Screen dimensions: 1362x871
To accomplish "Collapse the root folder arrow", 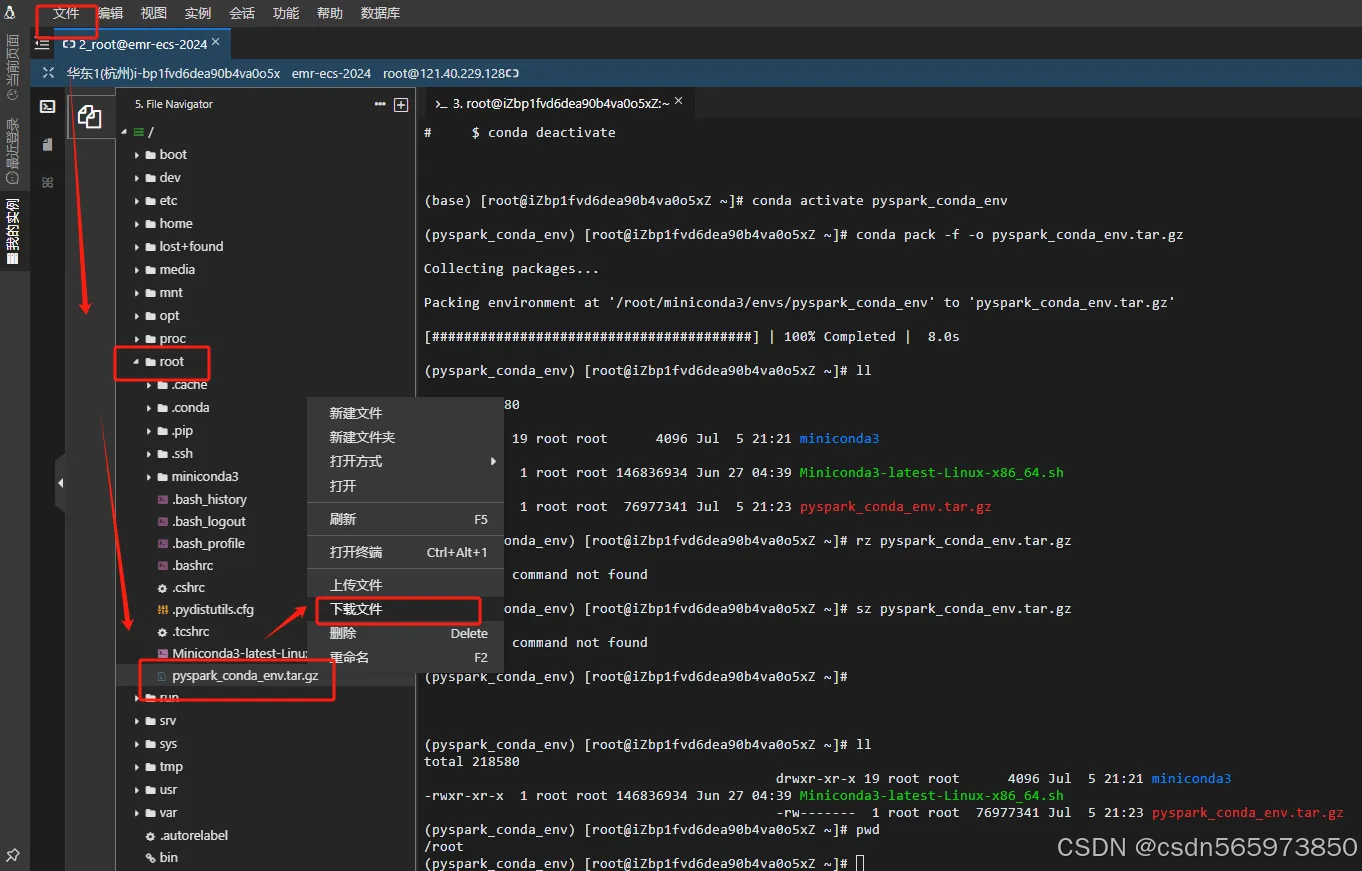I will [137, 362].
